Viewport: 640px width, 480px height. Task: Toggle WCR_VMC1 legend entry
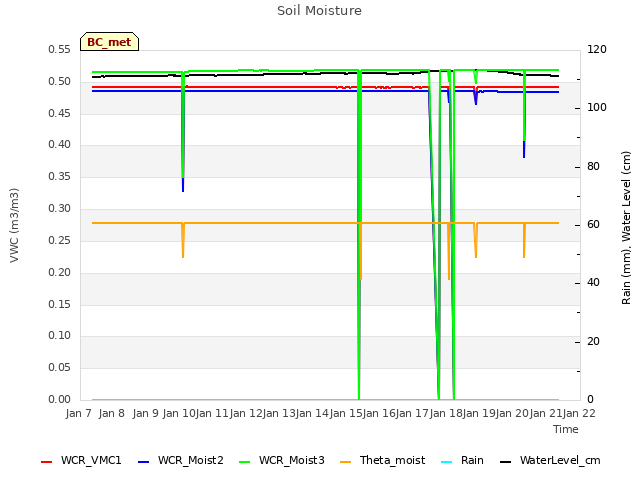pyautogui.click(x=81, y=460)
